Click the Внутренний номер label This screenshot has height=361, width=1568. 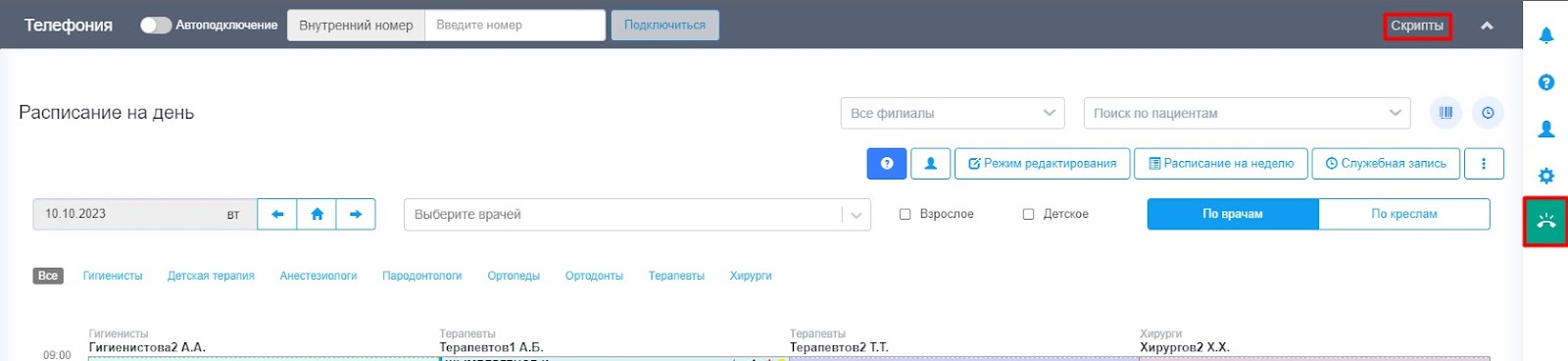tap(356, 26)
